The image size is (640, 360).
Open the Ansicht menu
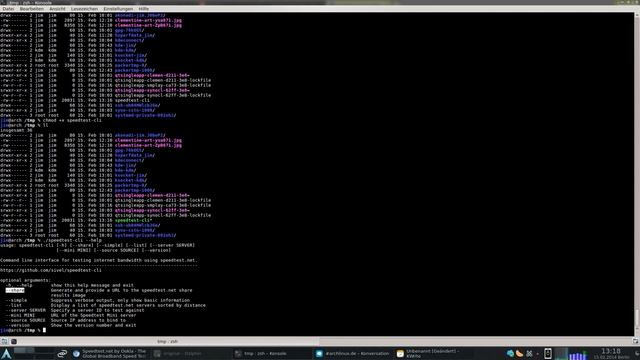[57, 9]
